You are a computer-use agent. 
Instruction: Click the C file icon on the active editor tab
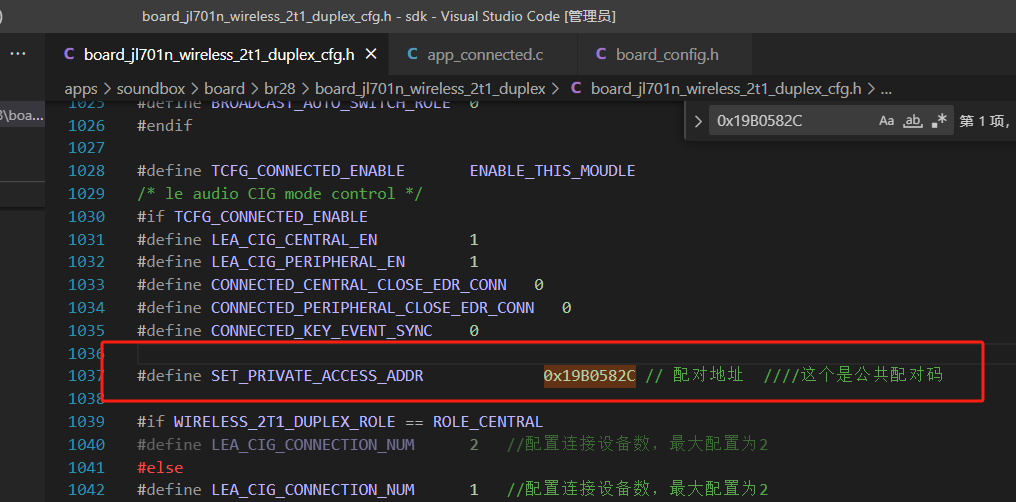69,55
